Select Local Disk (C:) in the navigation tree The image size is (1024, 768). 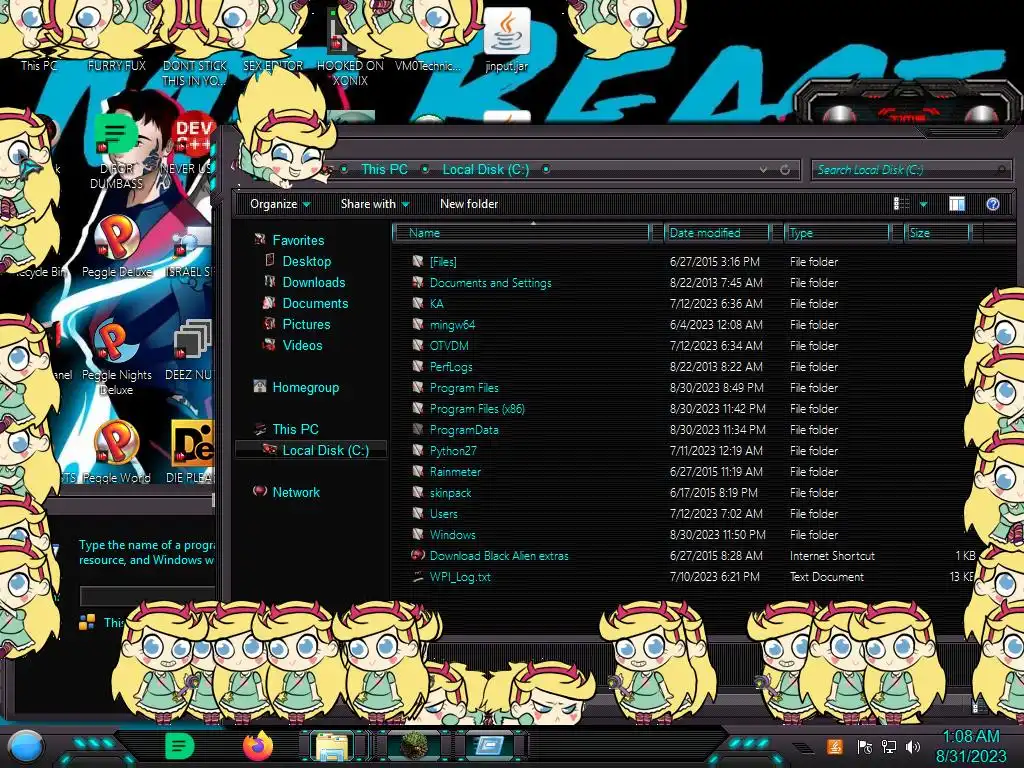click(325, 450)
